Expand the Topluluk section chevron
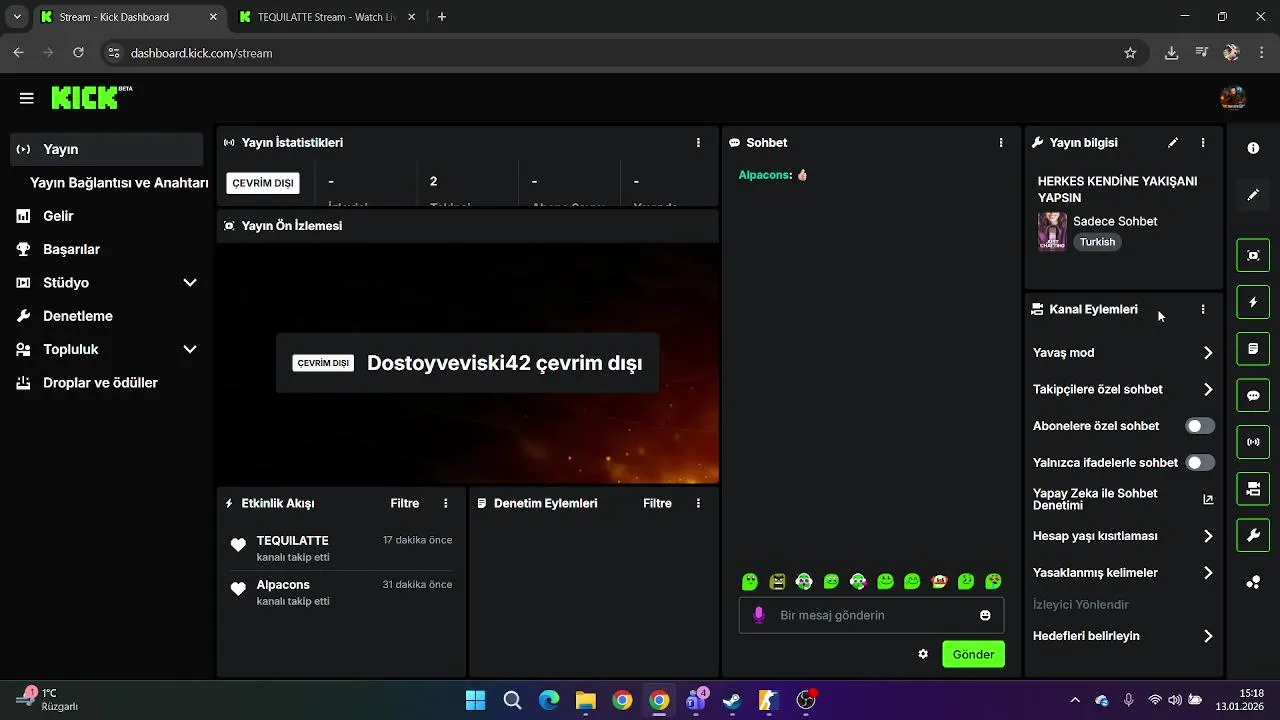Image resolution: width=1280 pixels, height=720 pixels. pos(190,350)
